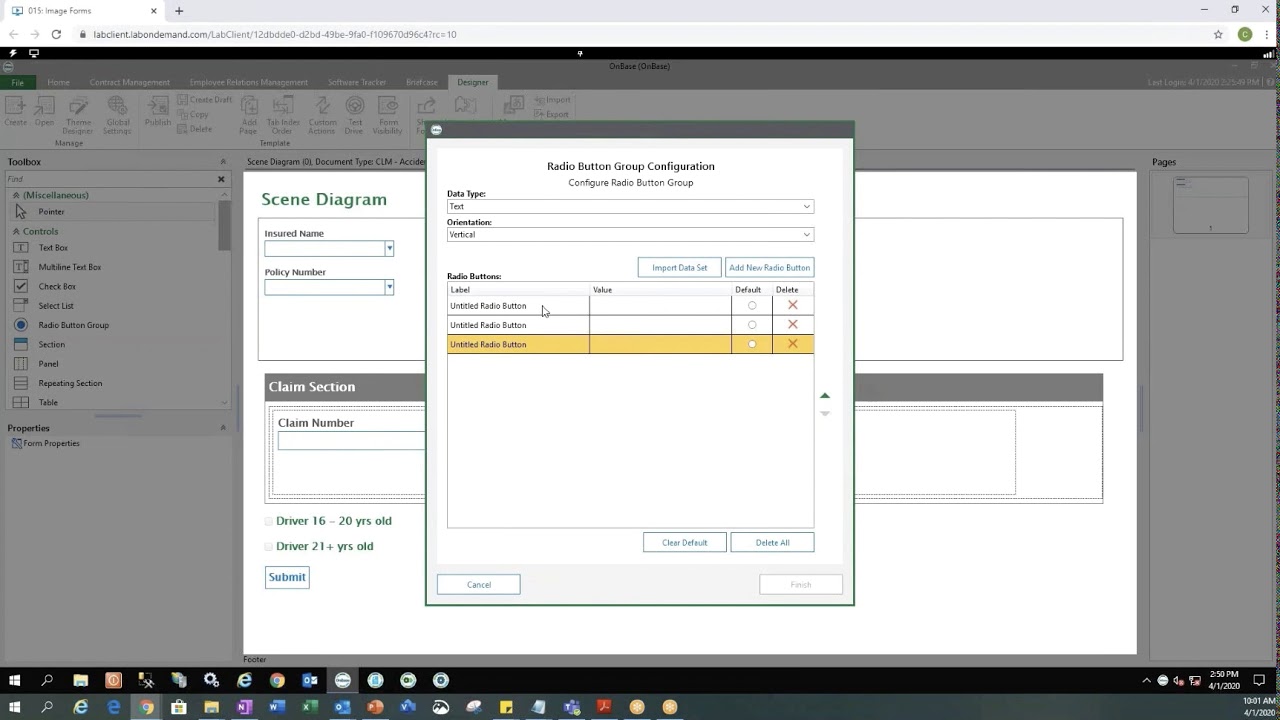Set second radio button row as default

[x=752, y=325]
